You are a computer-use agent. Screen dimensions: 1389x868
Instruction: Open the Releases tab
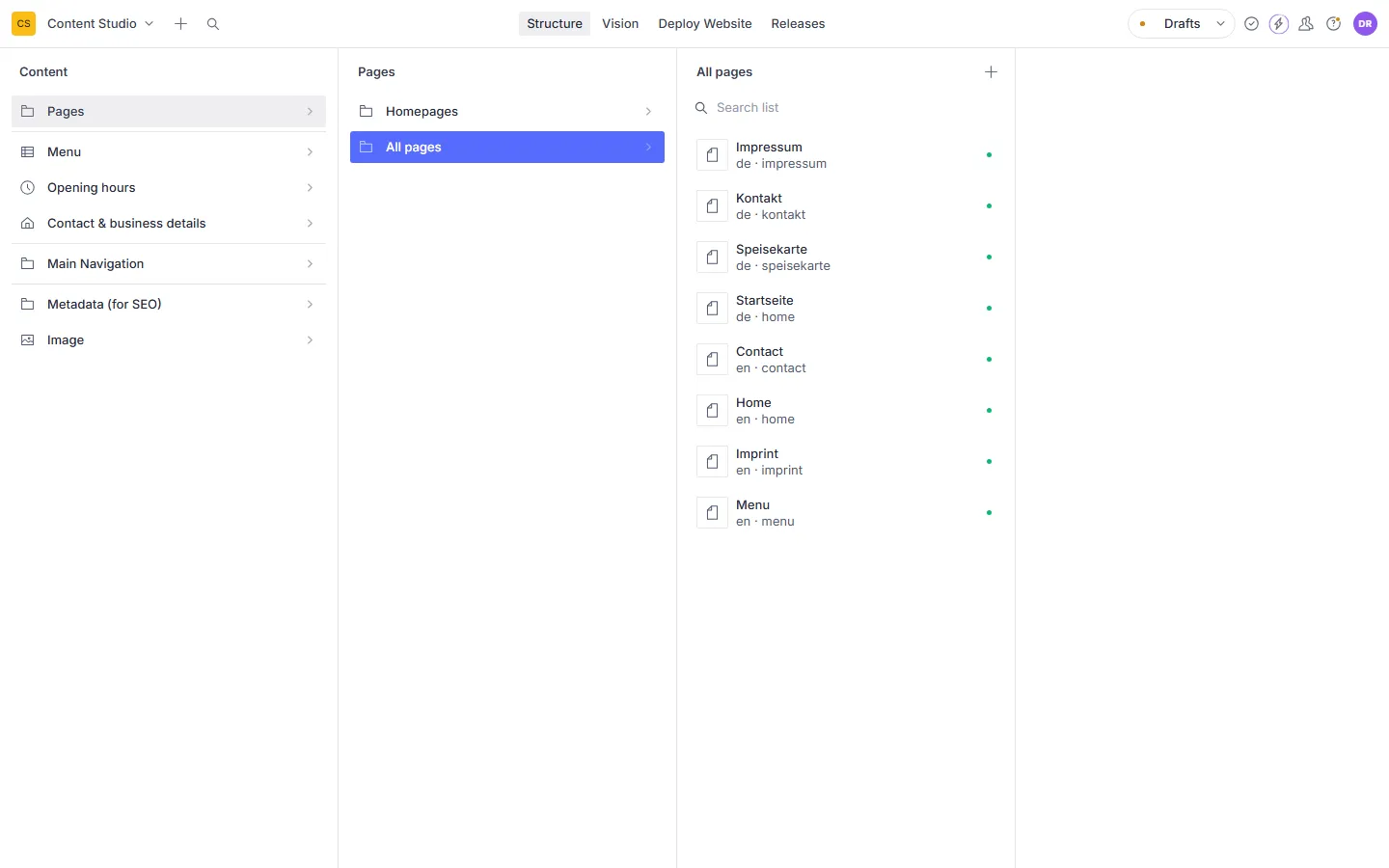click(x=798, y=23)
